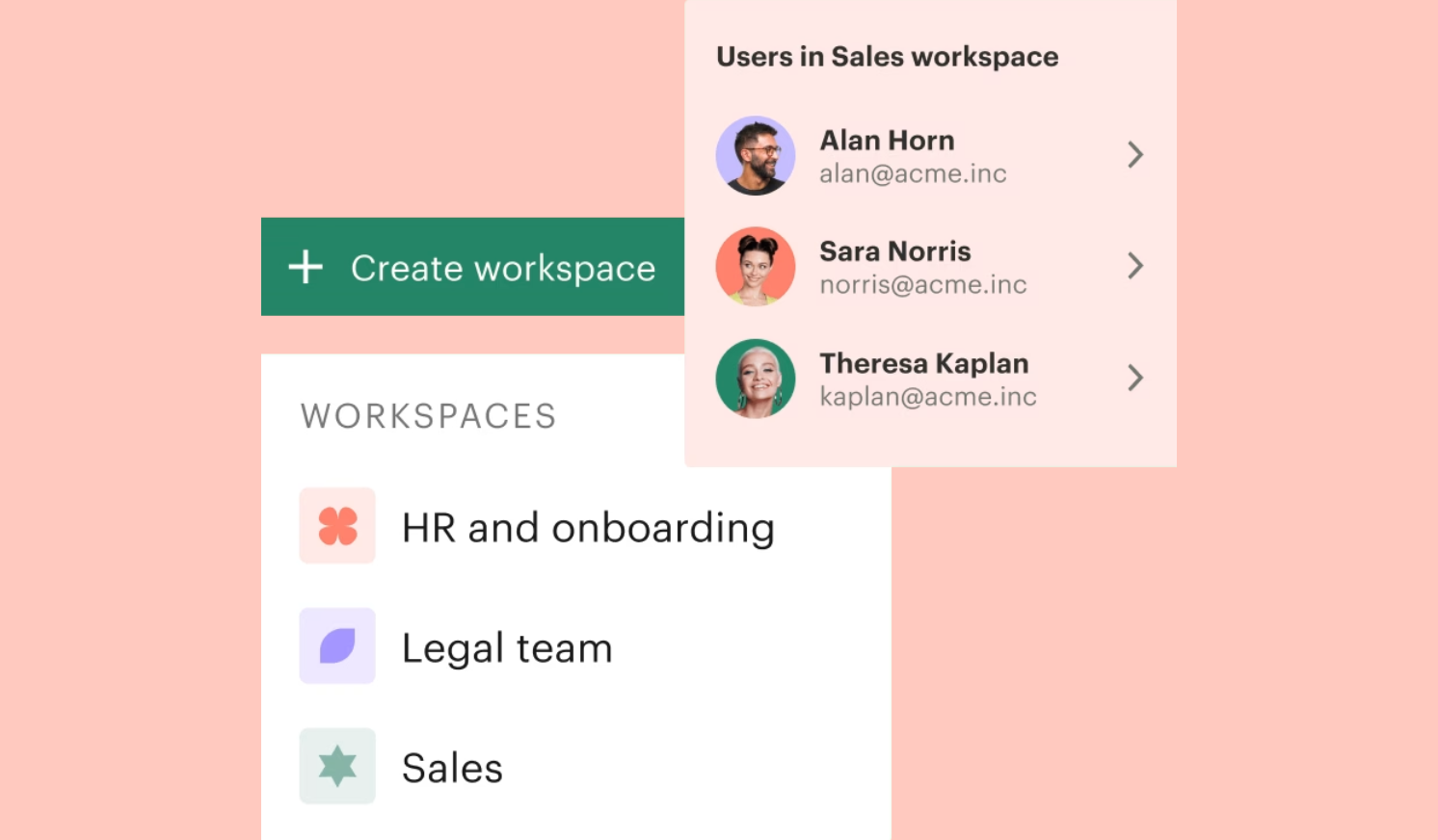
Task: Click Sara Norris's avatar photo
Action: pos(756,267)
